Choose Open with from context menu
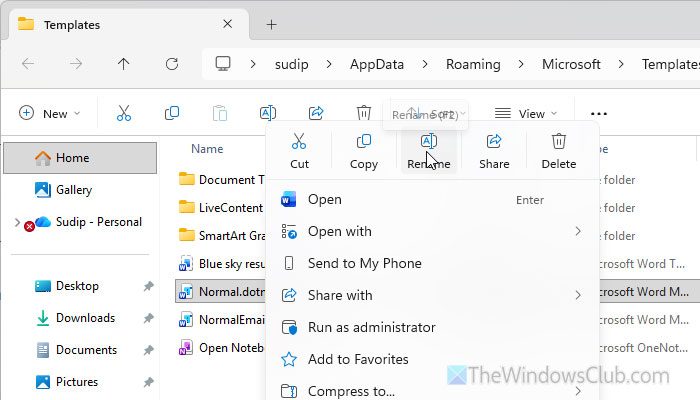The image size is (700, 400). [x=432, y=231]
